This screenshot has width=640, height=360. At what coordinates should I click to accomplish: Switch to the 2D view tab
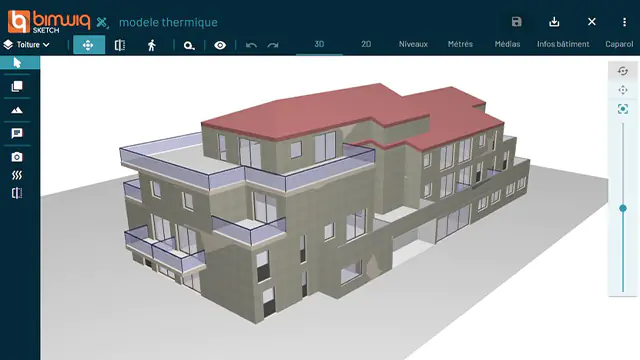click(366, 44)
